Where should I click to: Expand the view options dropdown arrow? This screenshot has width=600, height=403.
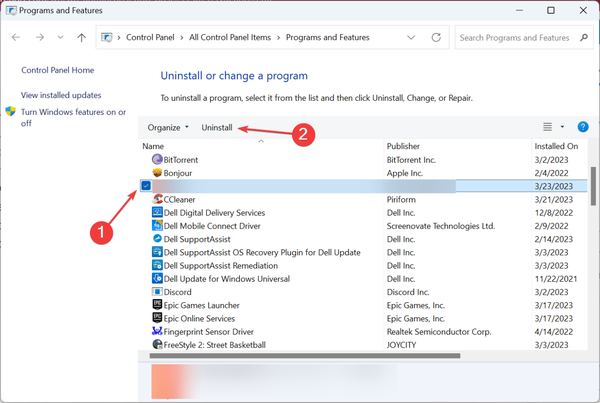[x=562, y=128]
